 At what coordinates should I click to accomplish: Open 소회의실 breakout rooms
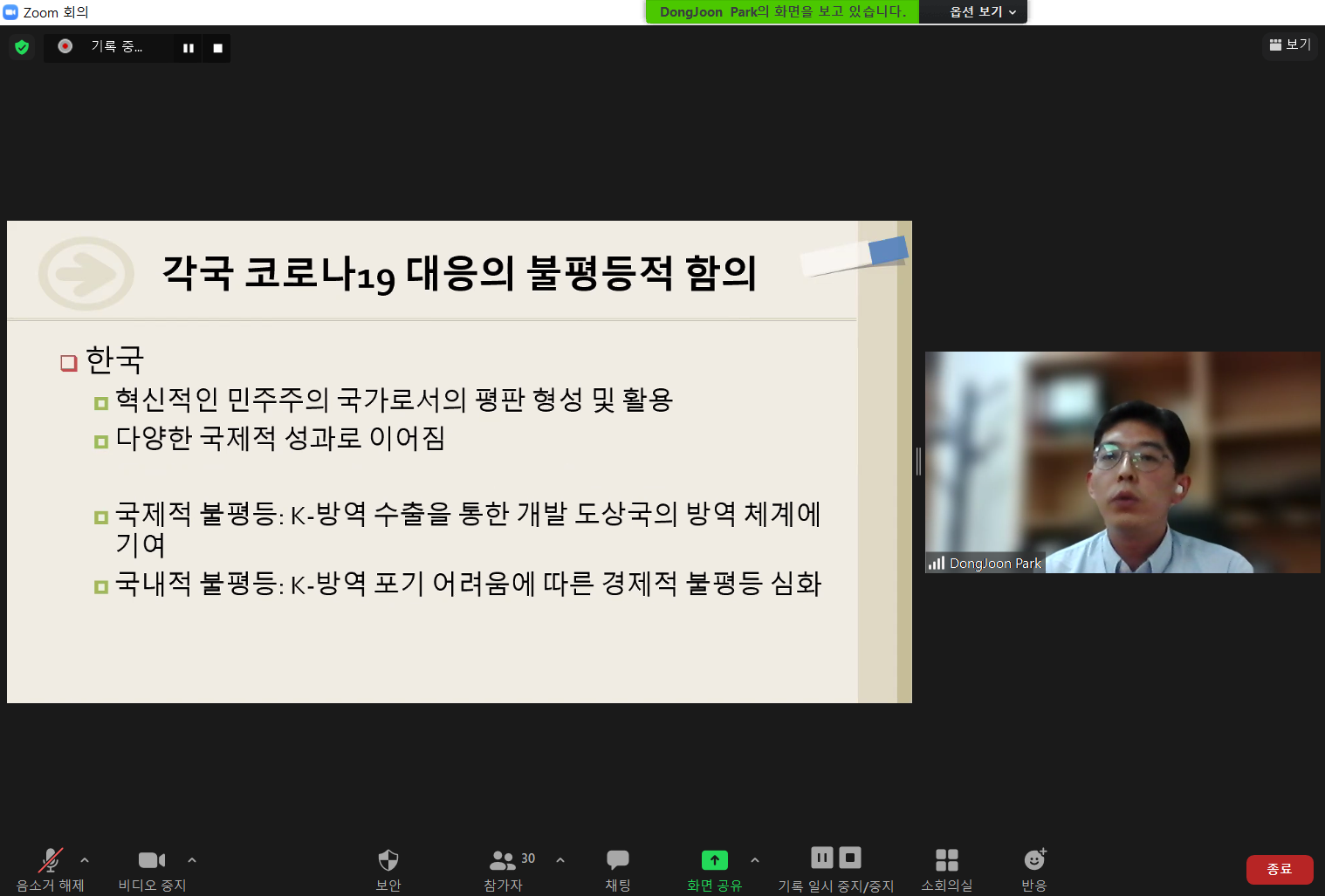pyautogui.click(x=946, y=861)
